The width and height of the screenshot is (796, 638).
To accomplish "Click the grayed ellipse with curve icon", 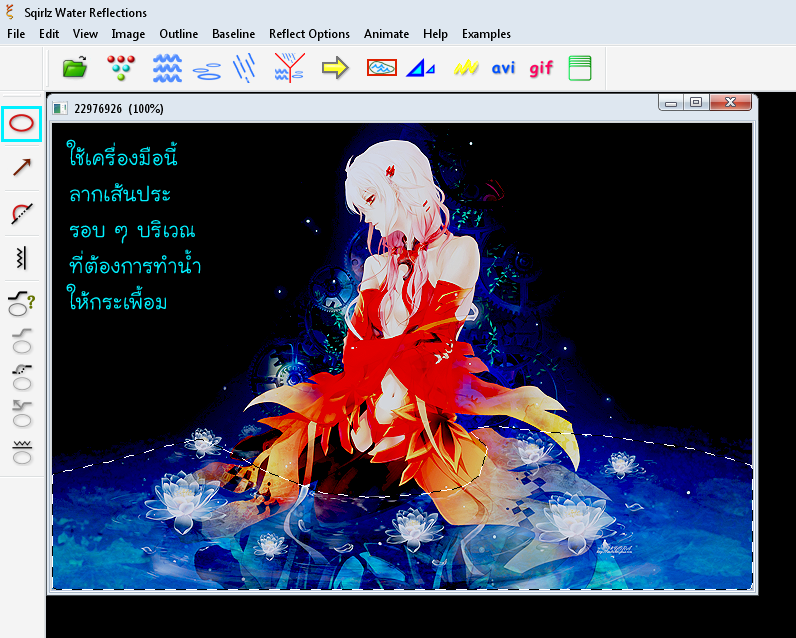I will point(22,341).
